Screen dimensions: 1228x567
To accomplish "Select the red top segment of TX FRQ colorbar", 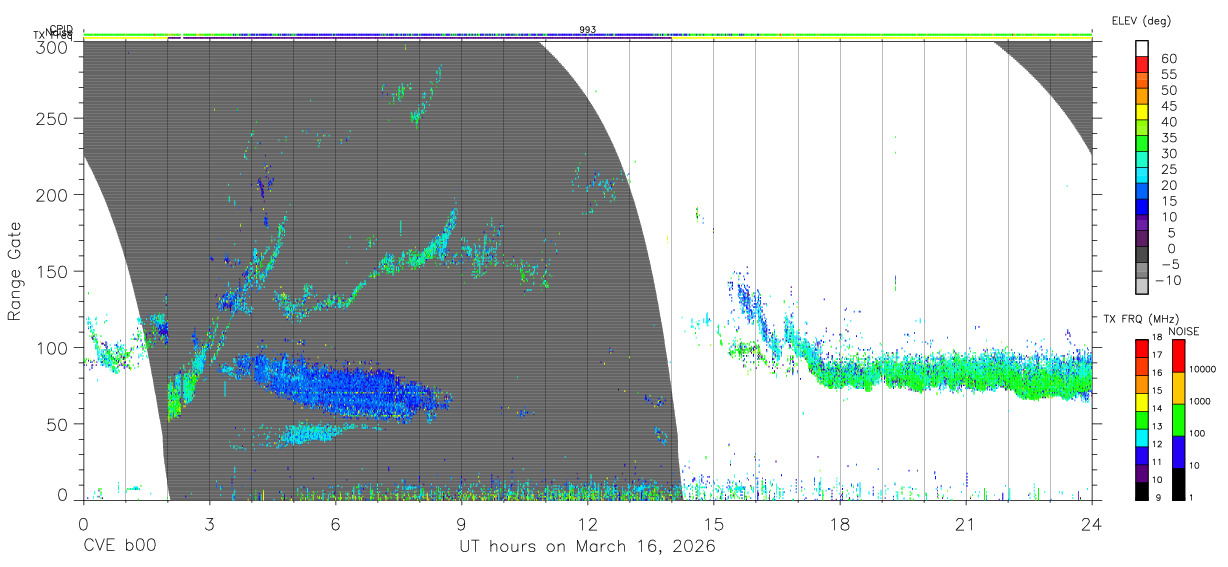I will (x=1142, y=348).
